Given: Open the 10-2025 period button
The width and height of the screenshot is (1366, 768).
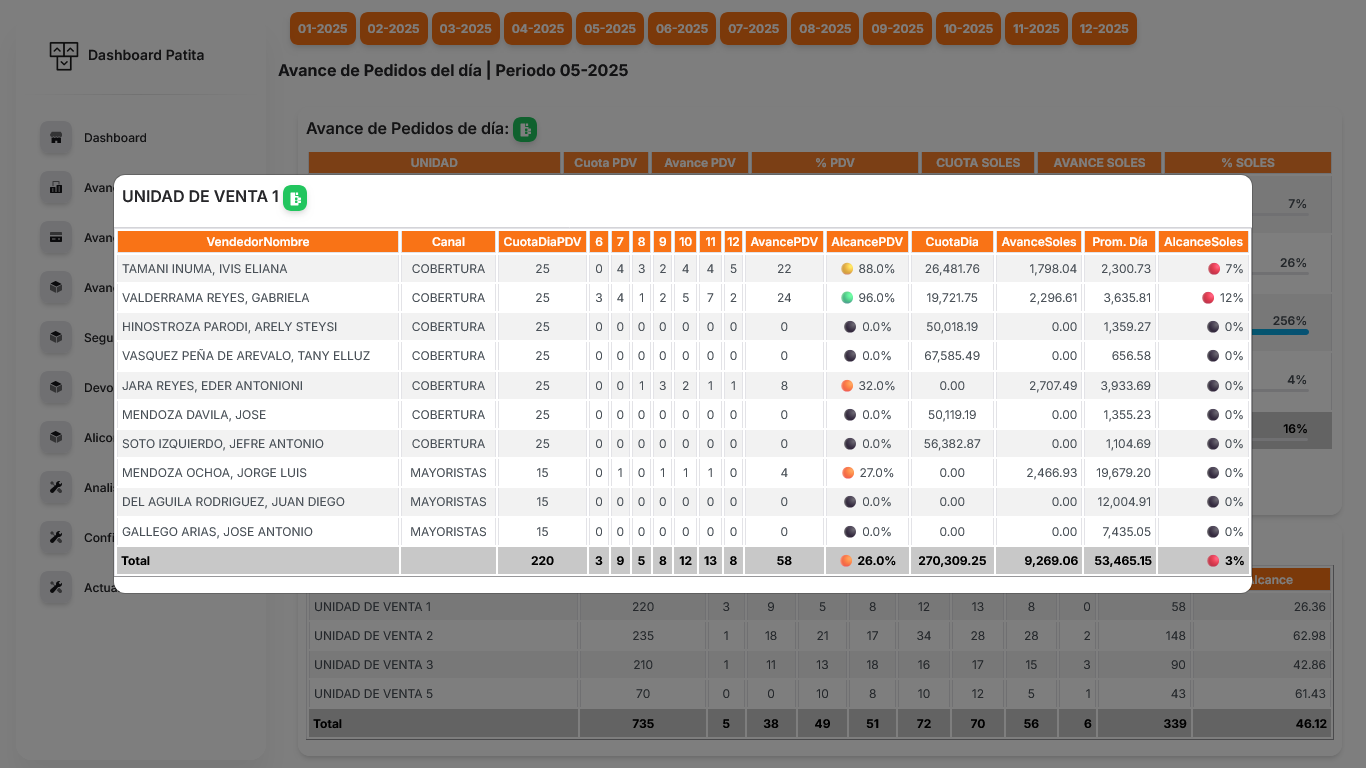Looking at the screenshot, I should [x=968, y=29].
